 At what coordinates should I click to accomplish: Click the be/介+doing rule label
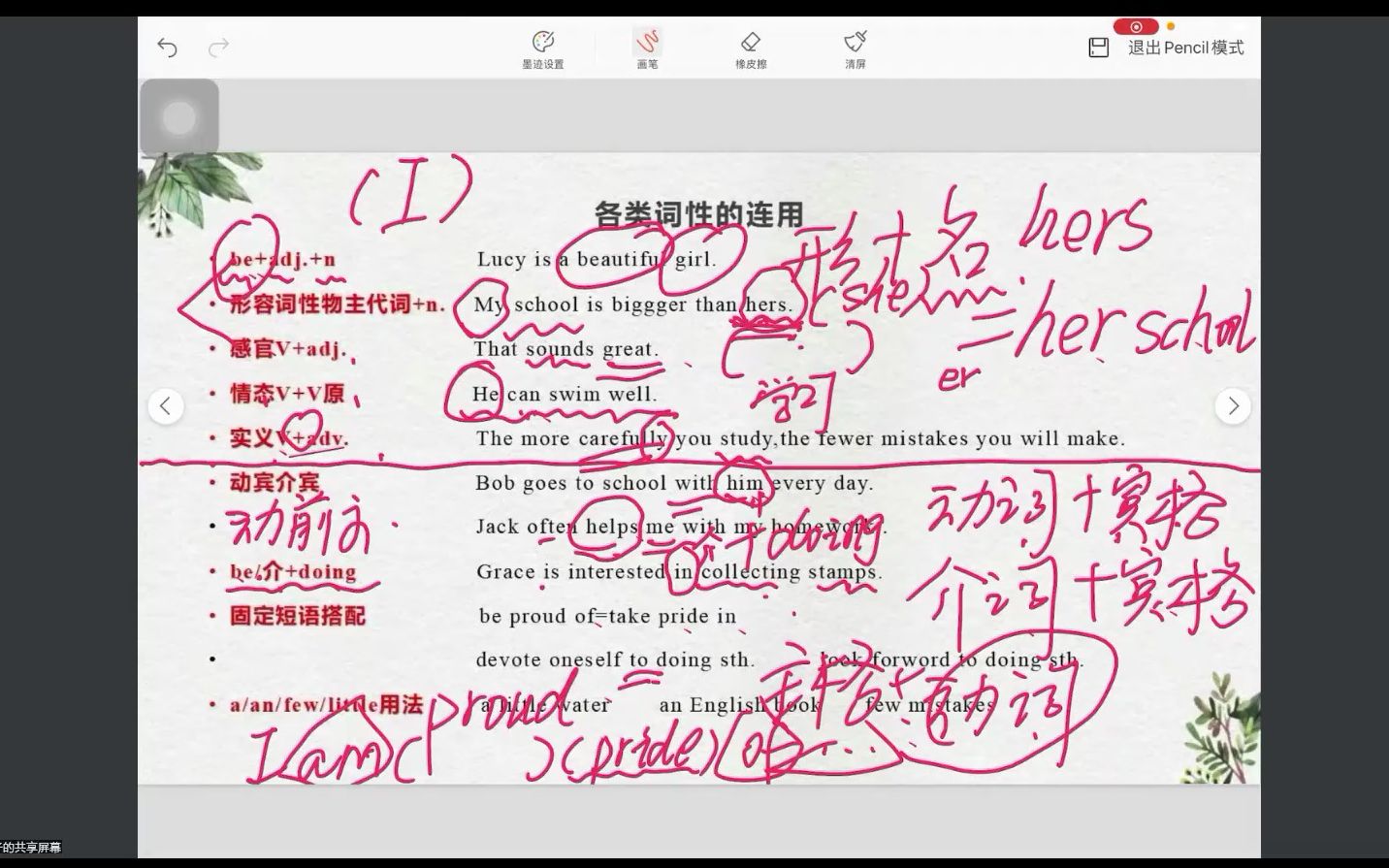tap(293, 571)
